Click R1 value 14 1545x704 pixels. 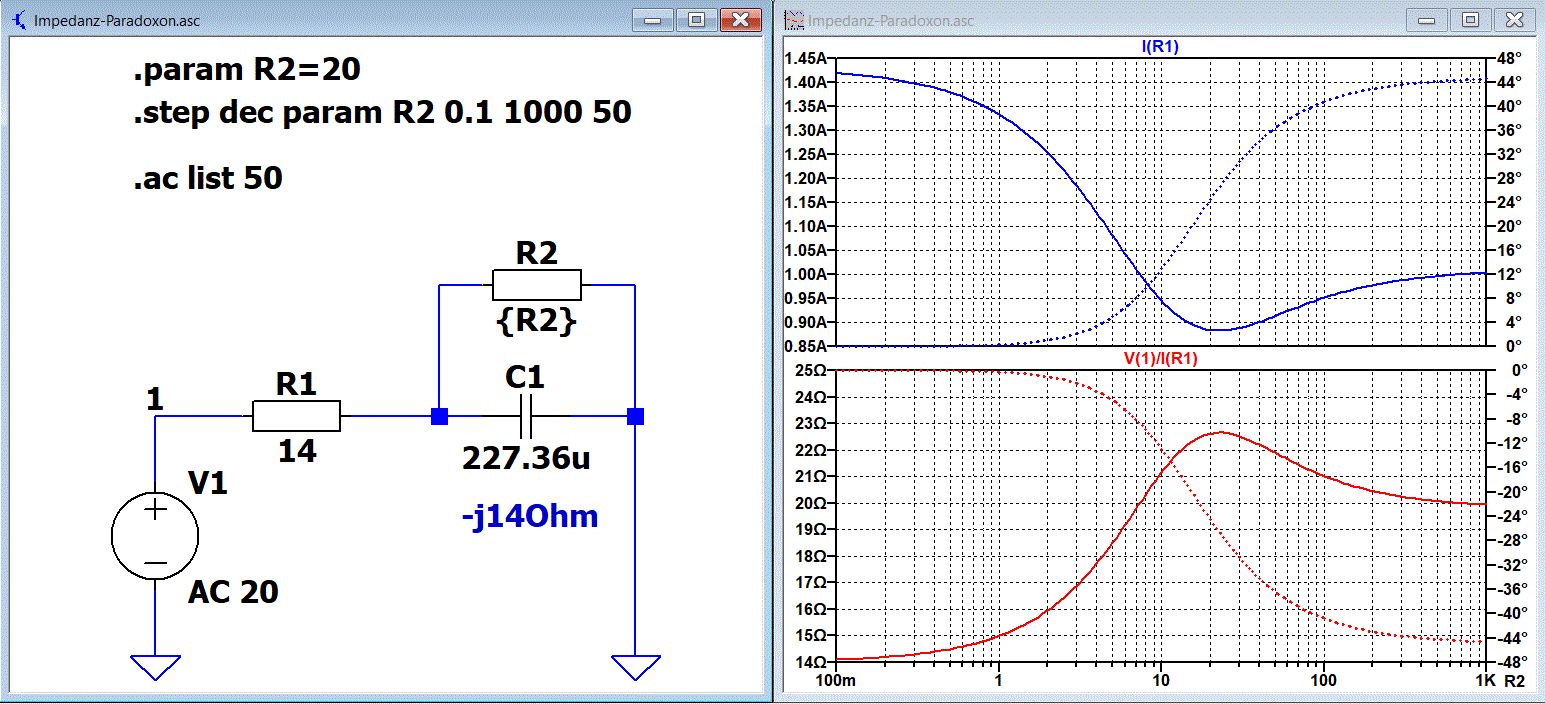click(x=297, y=452)
